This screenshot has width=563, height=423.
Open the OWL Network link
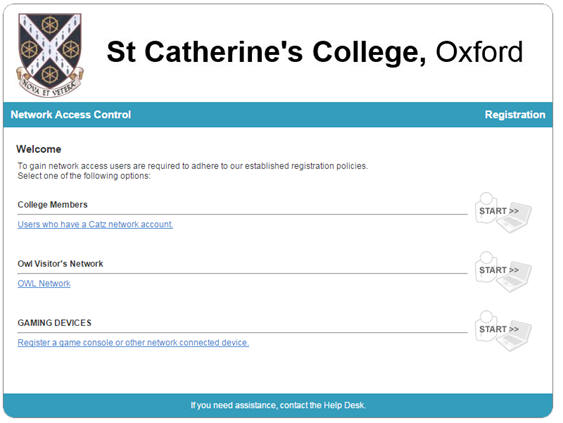[44, 284]
